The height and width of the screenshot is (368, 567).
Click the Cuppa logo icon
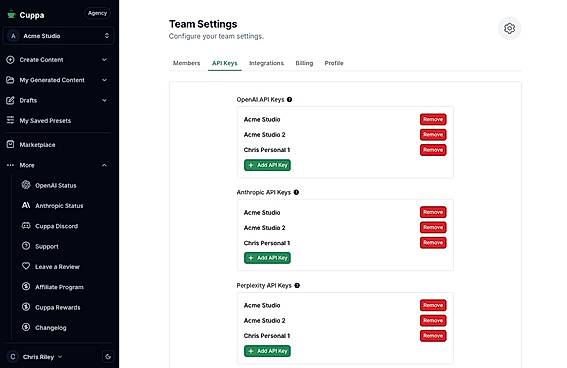(x=11, y=14)
